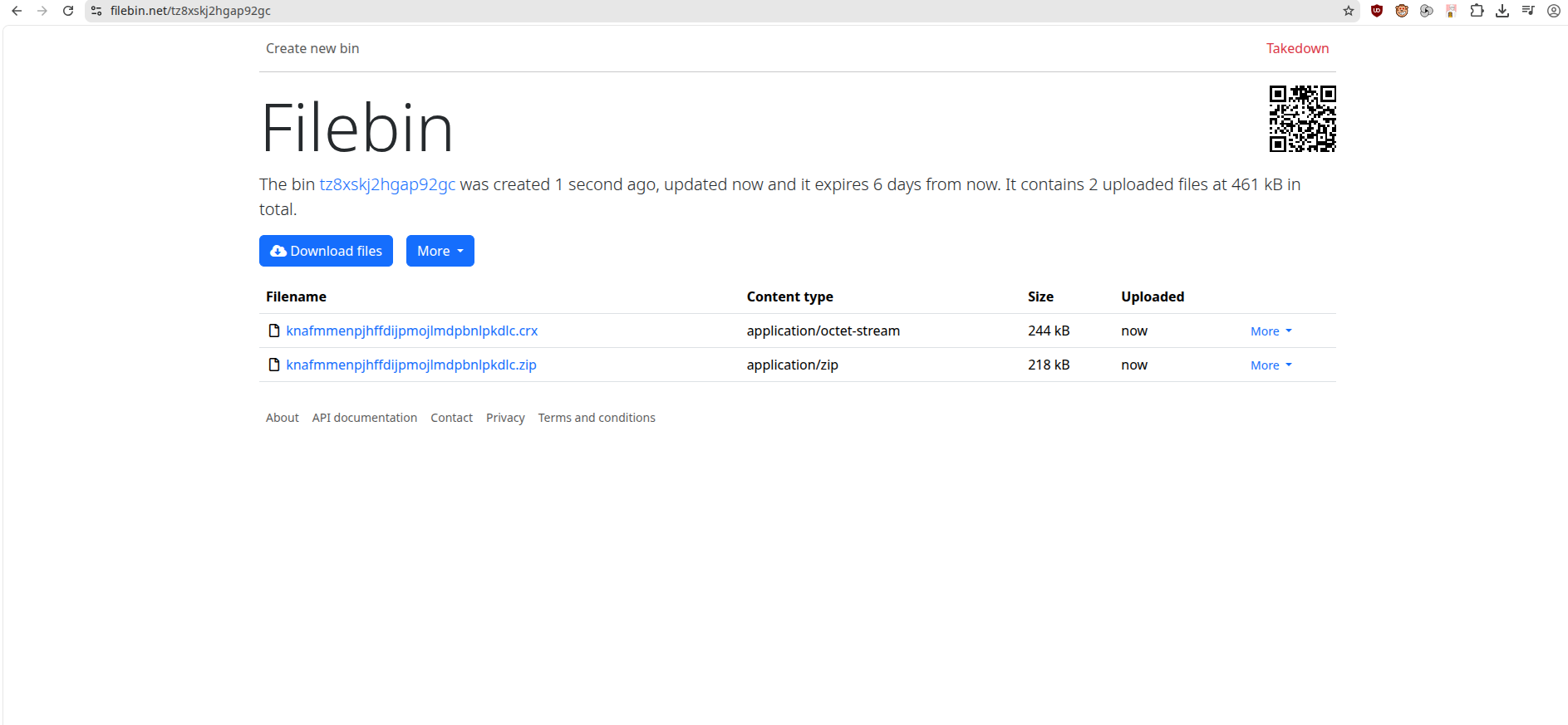Click the bin's QR code image

pyautogui.click(x=1303, y=119)
